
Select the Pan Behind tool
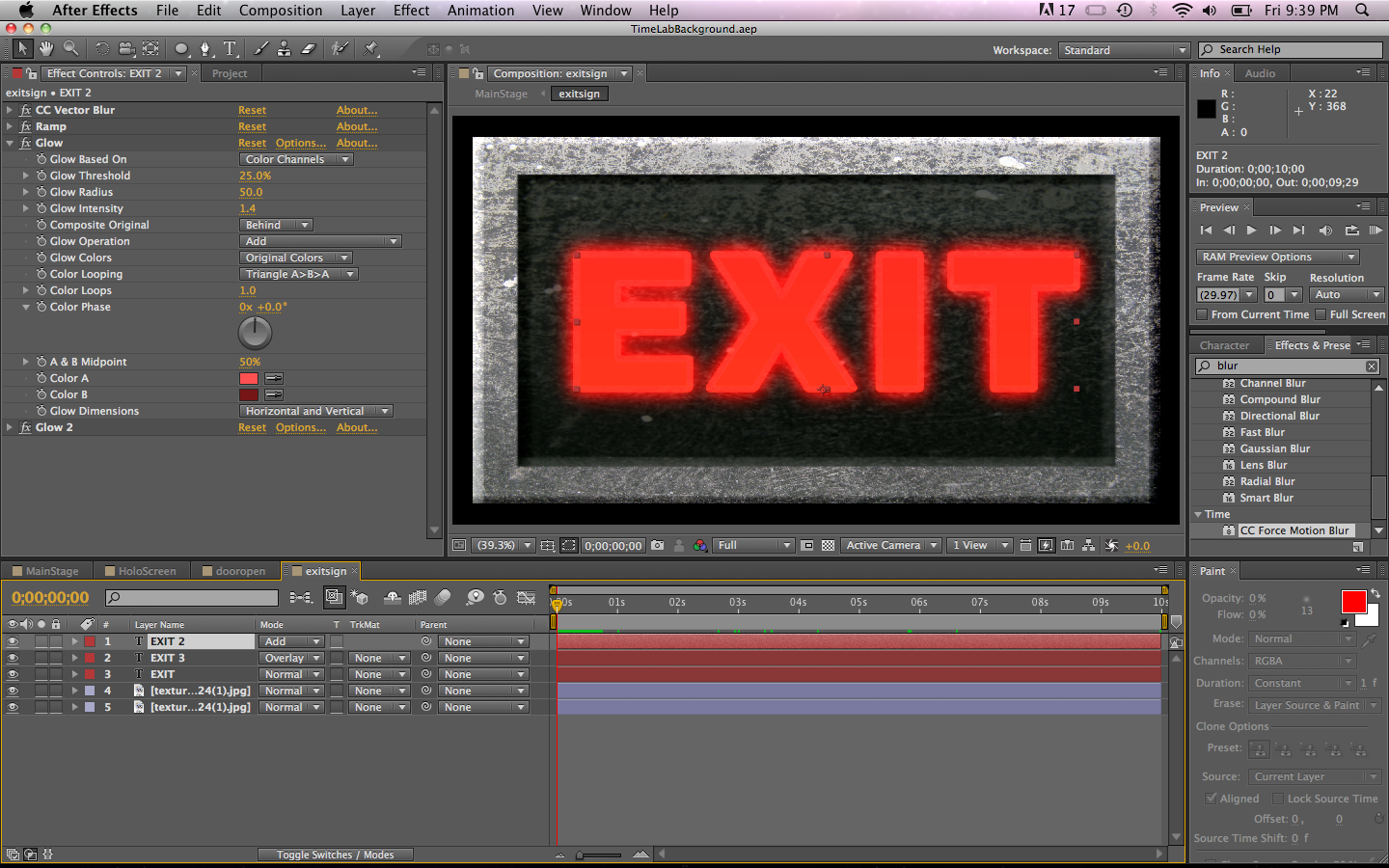pyautogui.click(x=150, y=48)
